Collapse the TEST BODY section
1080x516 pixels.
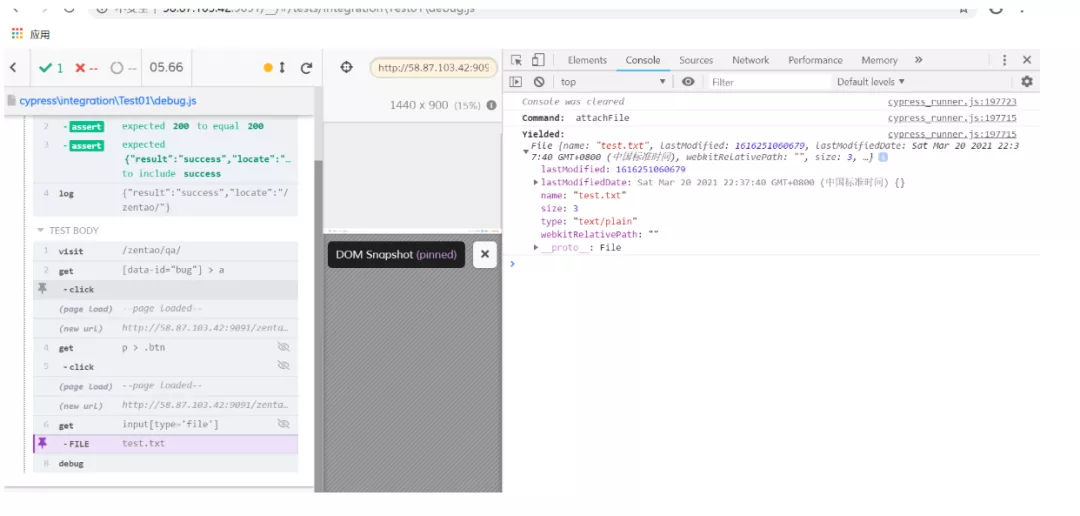[x=68, y=230]
